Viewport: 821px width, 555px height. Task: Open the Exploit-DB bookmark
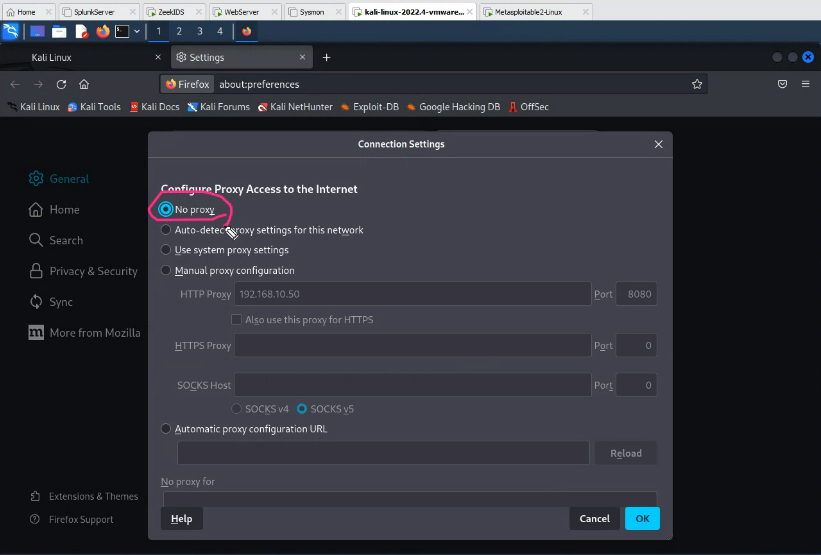coord(370,107)
